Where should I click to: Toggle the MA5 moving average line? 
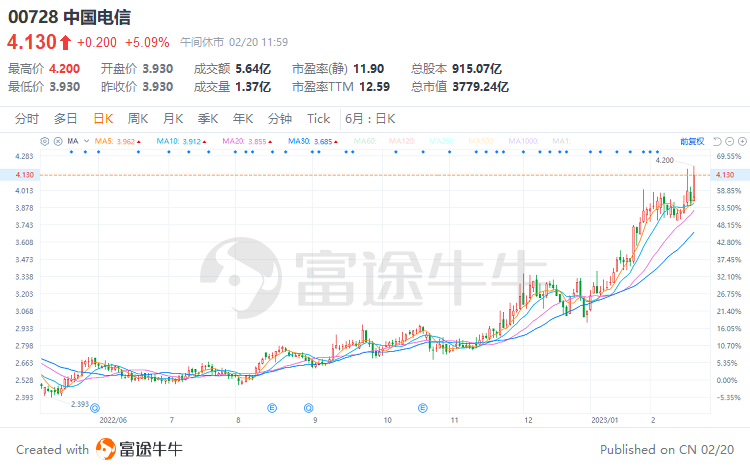(x=118, y=142)
